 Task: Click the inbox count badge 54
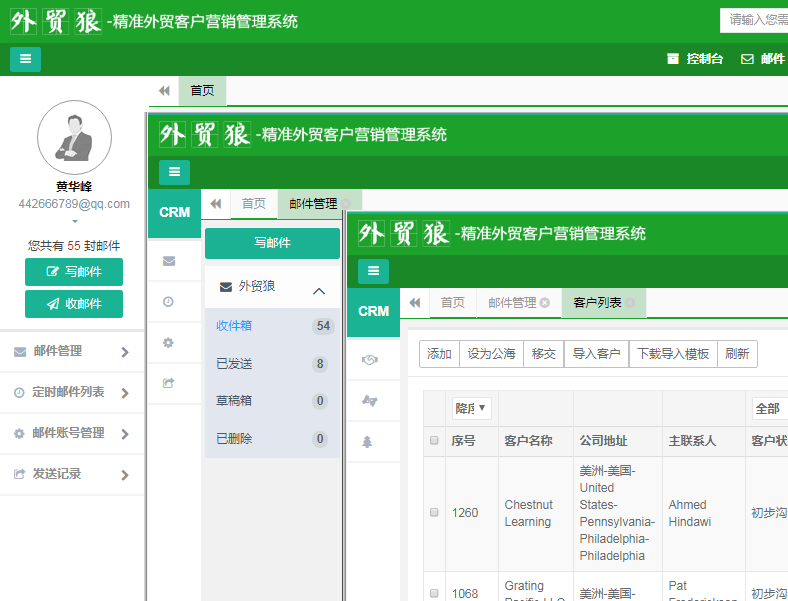(x=323, y=326)
